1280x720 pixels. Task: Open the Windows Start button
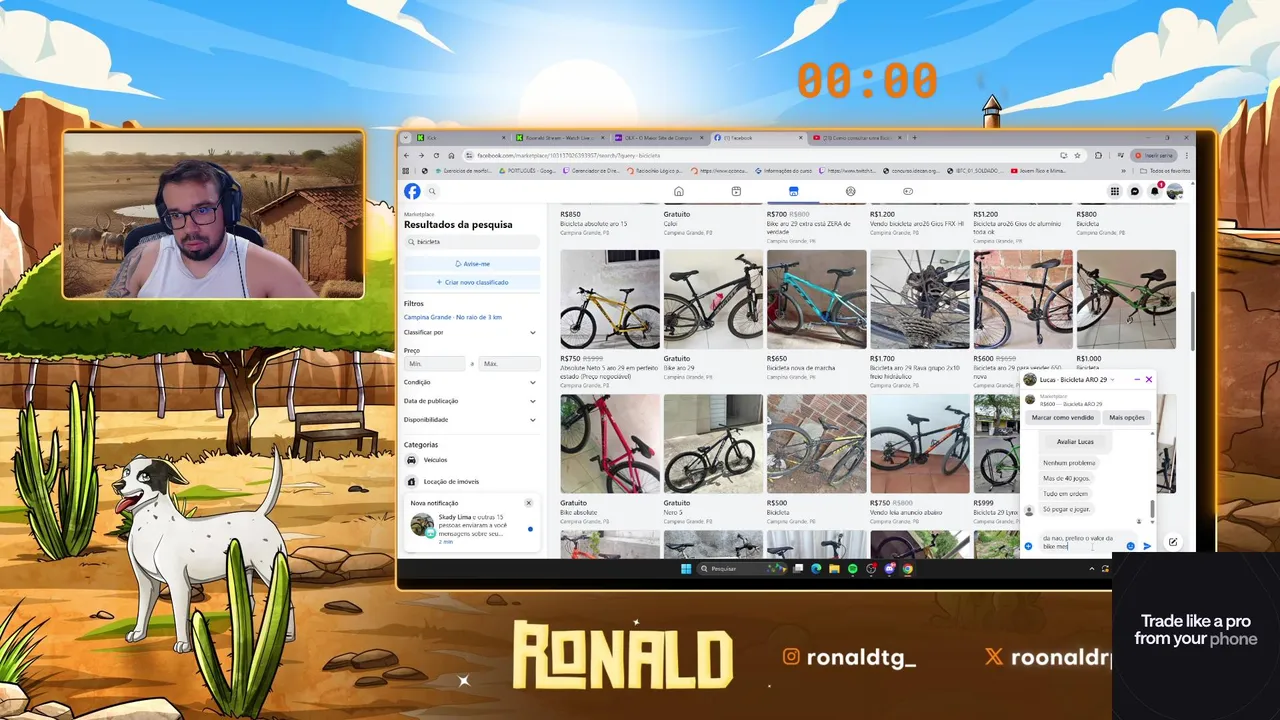686,568
